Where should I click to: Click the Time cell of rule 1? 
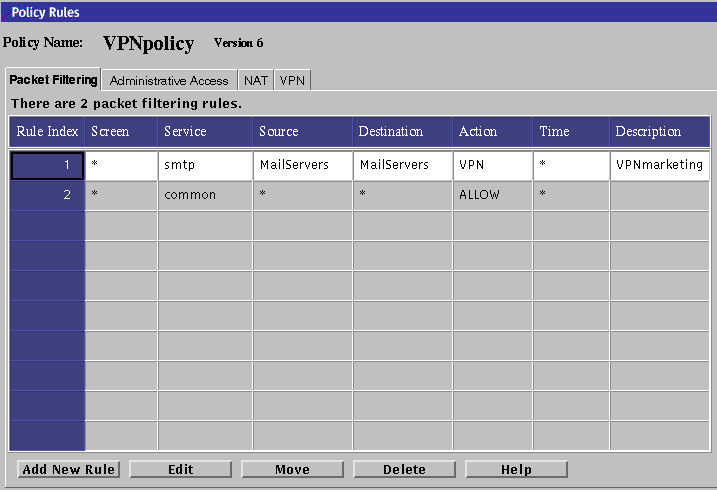571,165
